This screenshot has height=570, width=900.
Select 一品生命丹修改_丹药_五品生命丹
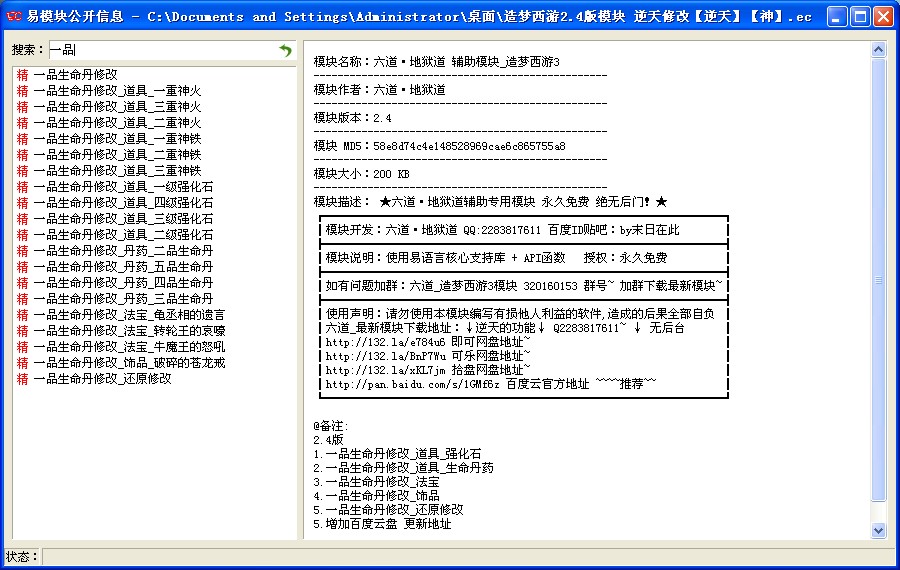pos(123,267)
